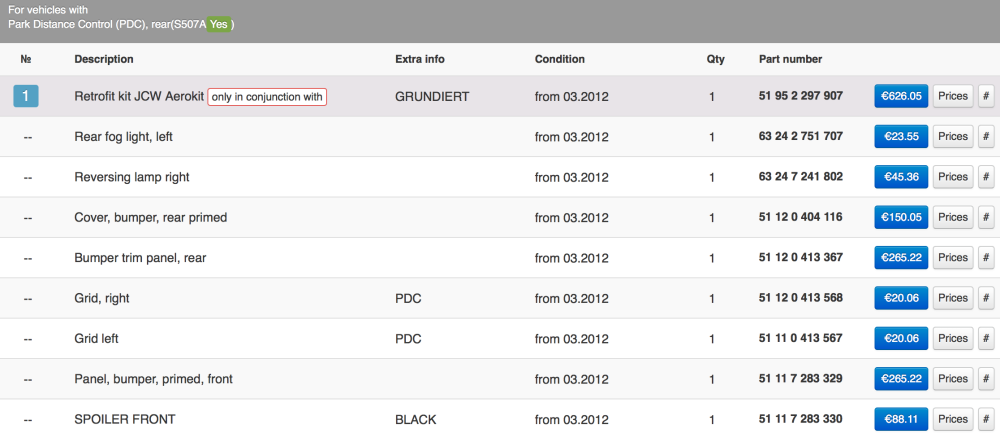Click the # button in Bumper trim panel, rear row

(x=985, y=258)
